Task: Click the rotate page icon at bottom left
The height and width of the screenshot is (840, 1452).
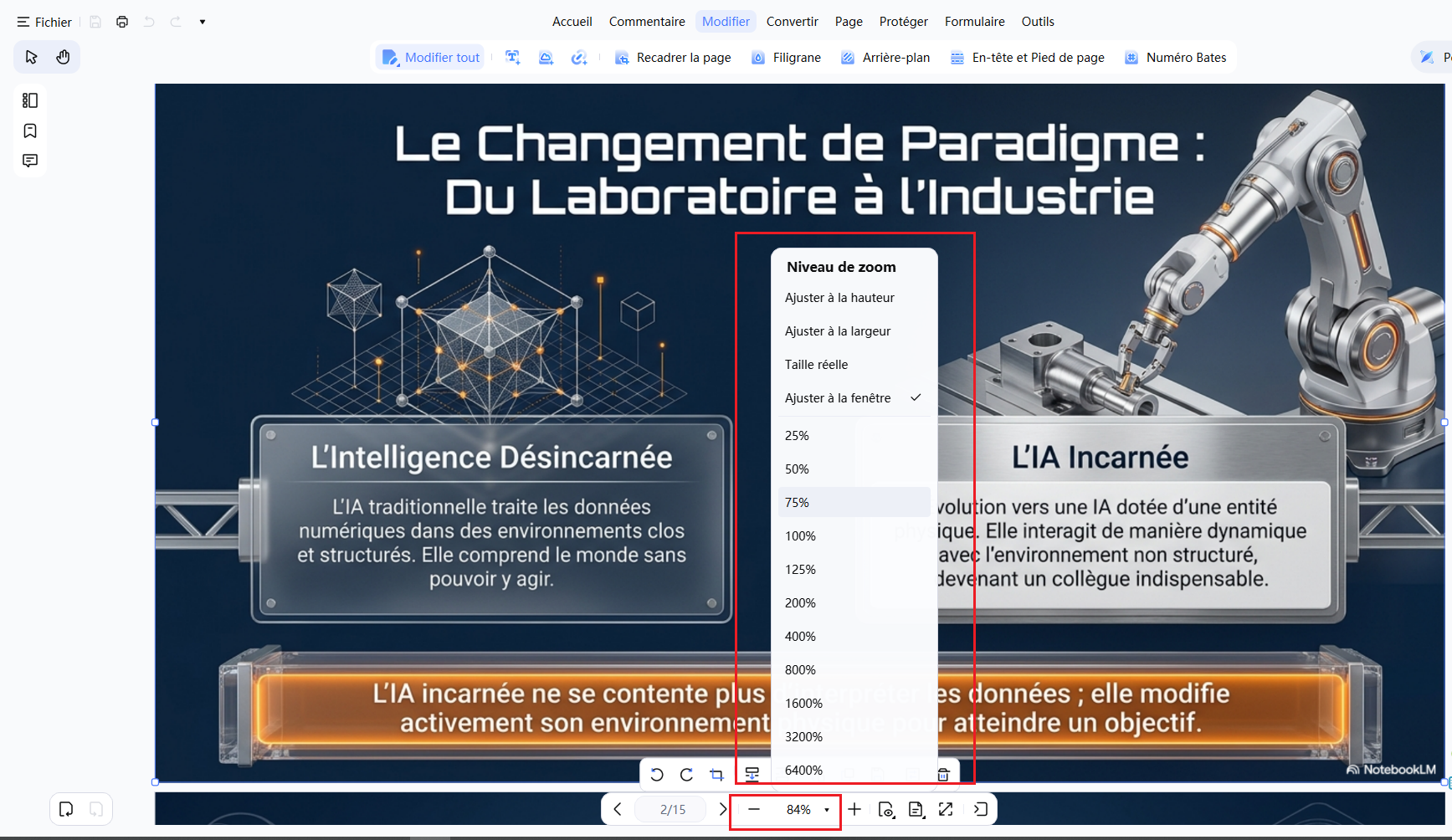Action: 66,809
